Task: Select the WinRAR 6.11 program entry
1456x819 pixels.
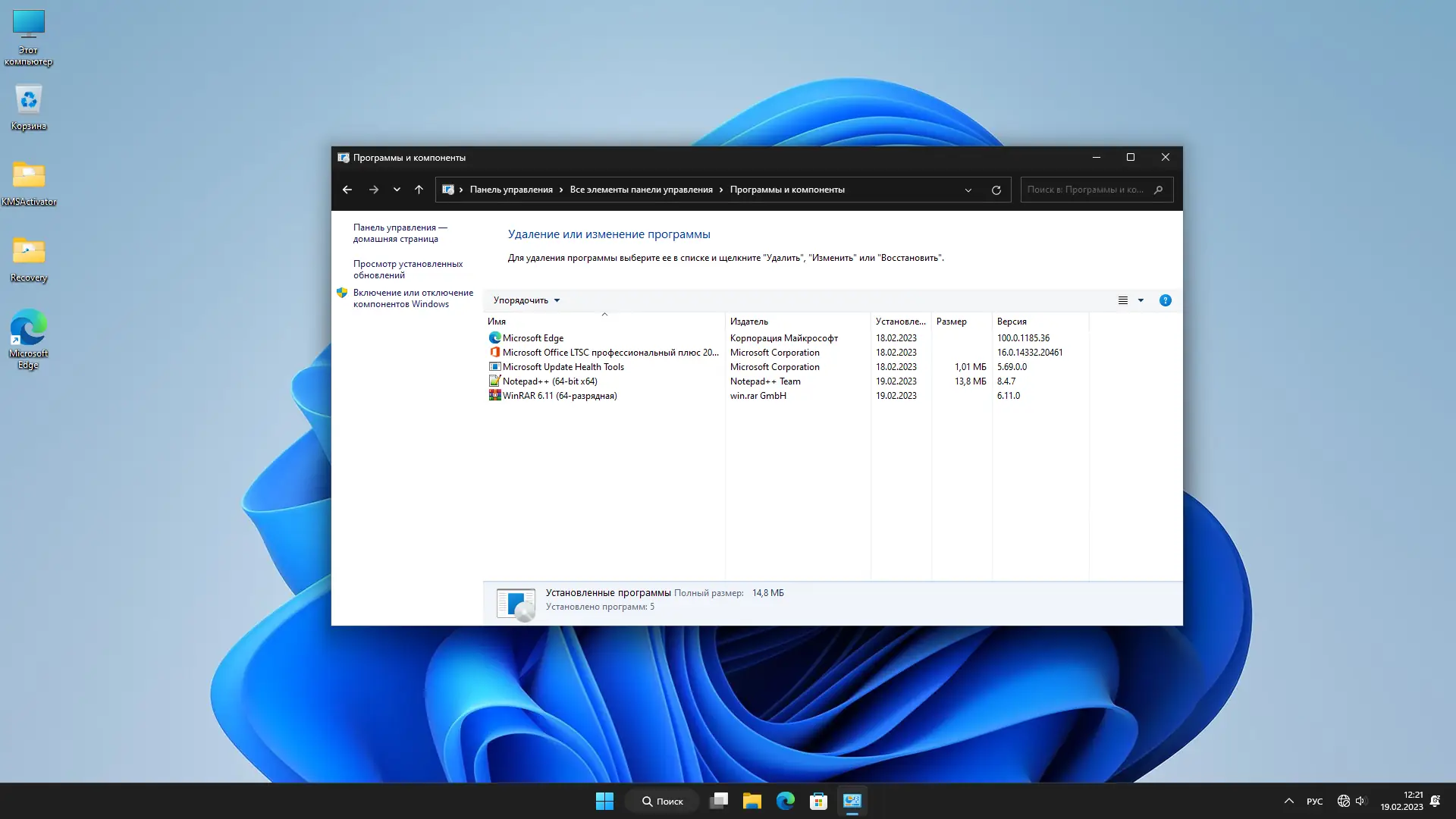Action: click(x=559, y=396)
